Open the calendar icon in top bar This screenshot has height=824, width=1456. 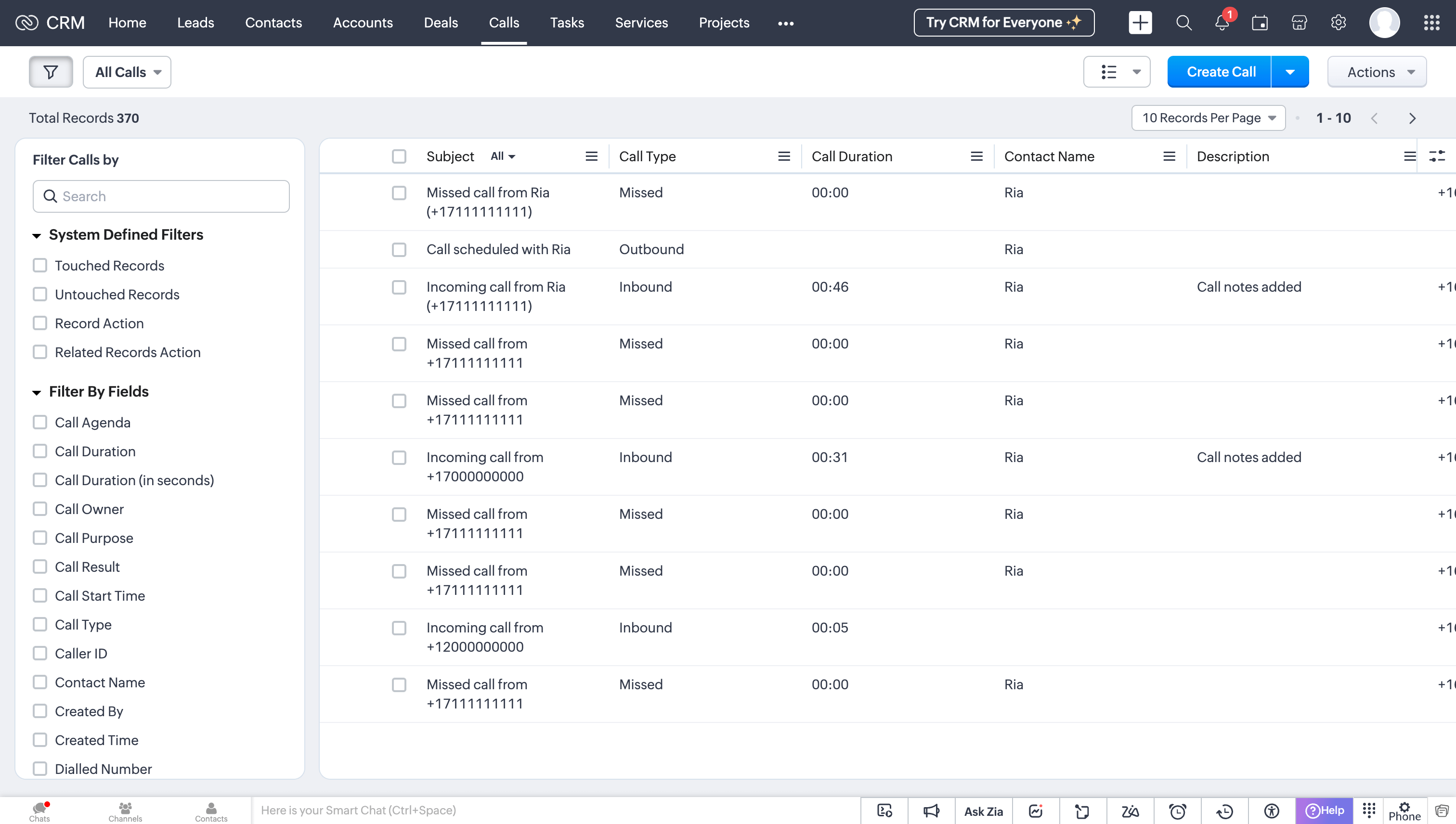pos(1260,23)
